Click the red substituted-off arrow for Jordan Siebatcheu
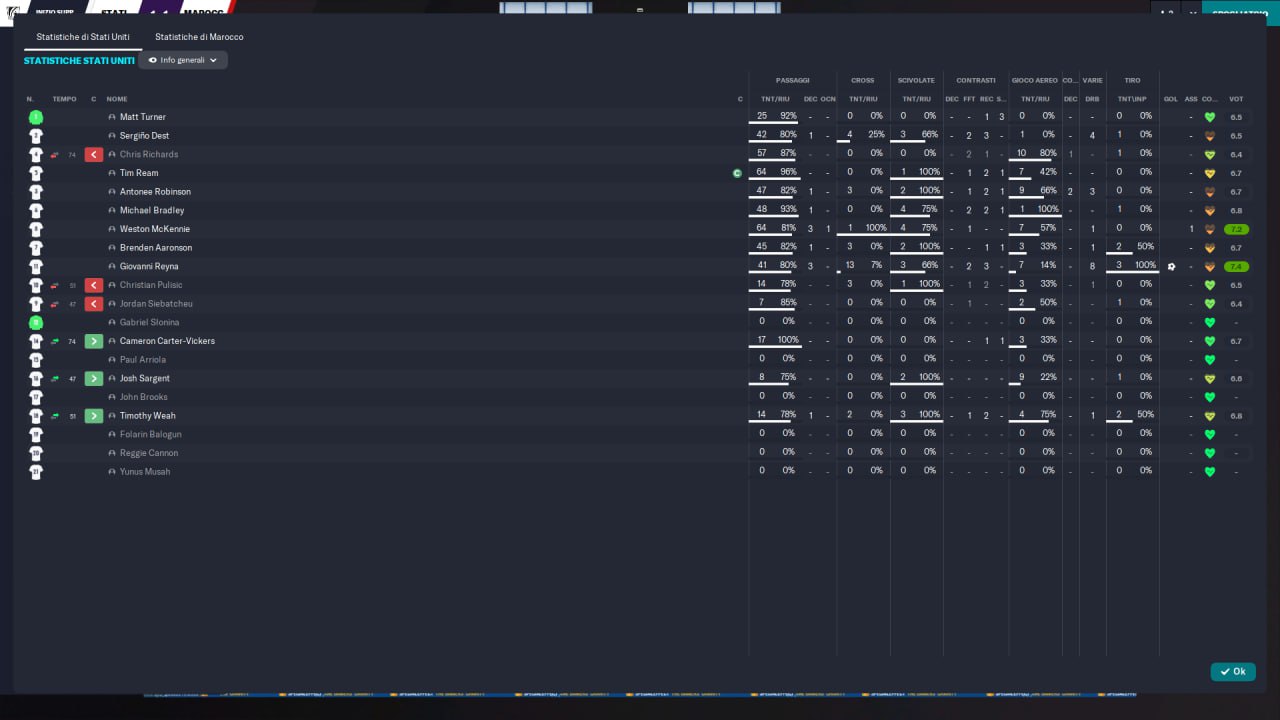The height and width of the screenshot is (720, 1280). [94, 304]
